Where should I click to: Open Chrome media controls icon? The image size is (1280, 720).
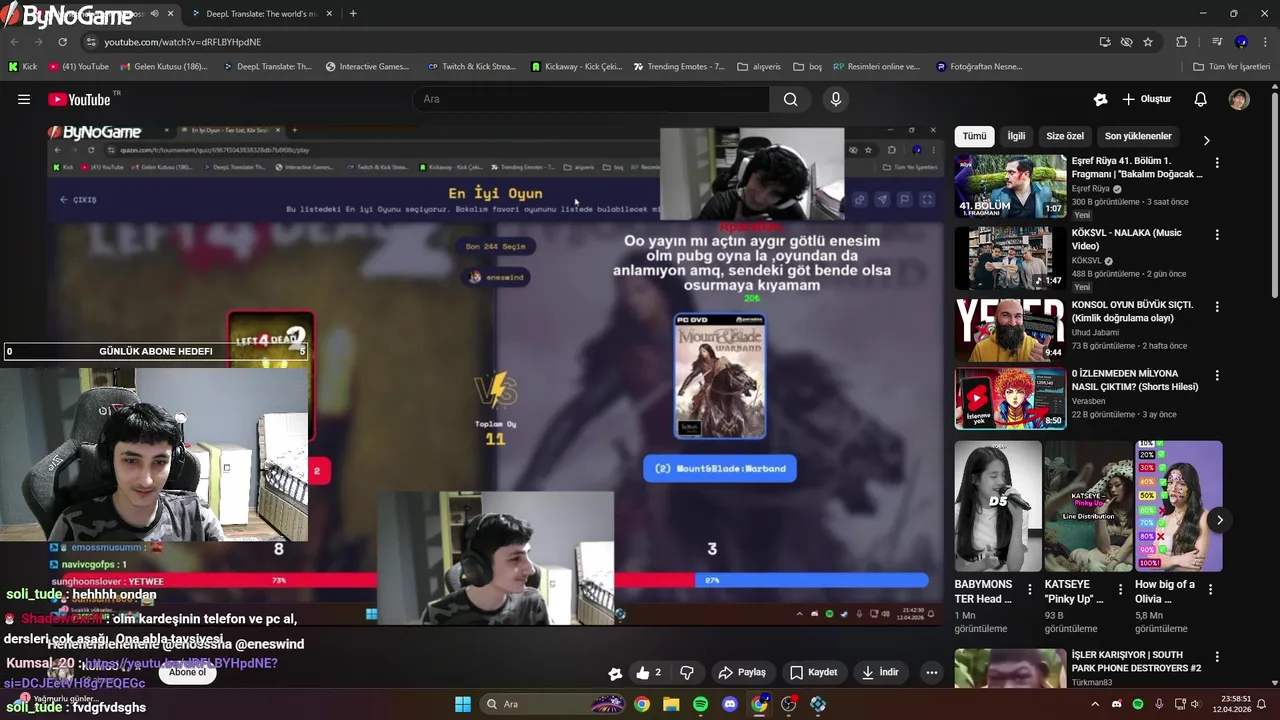click(1217, 42)
